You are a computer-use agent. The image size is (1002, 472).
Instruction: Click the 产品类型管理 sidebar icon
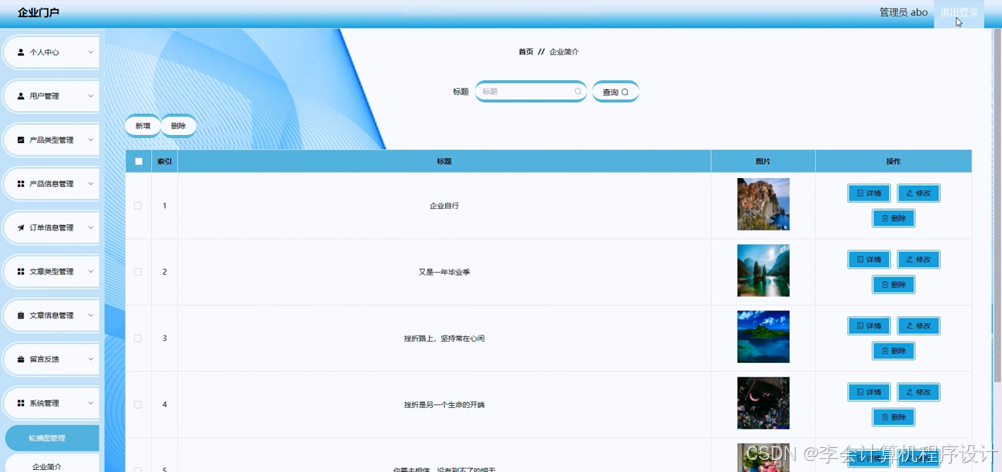click(21, 140)
